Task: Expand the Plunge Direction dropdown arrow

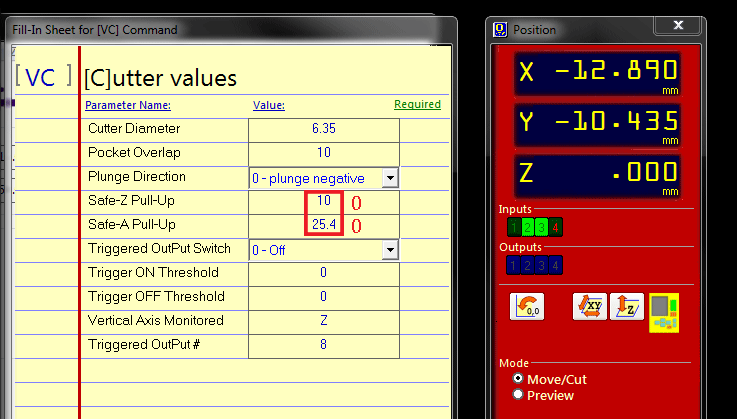Action: (x=390, y=178)
